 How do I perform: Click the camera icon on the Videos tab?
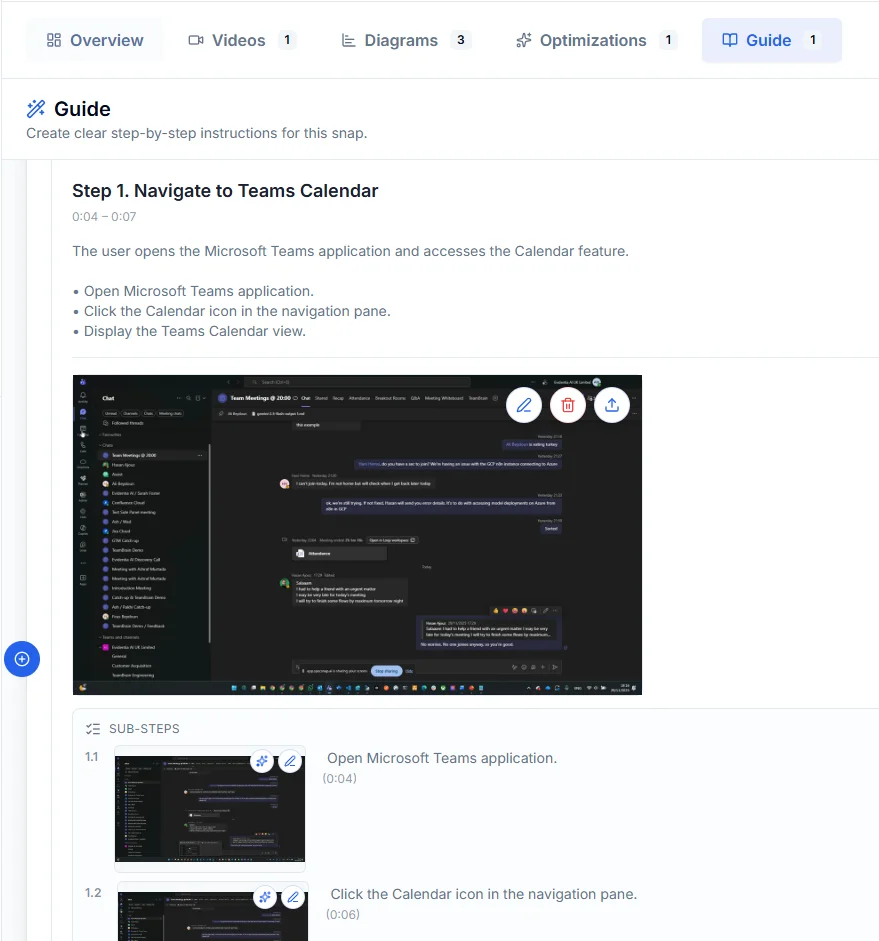point(197,40)
